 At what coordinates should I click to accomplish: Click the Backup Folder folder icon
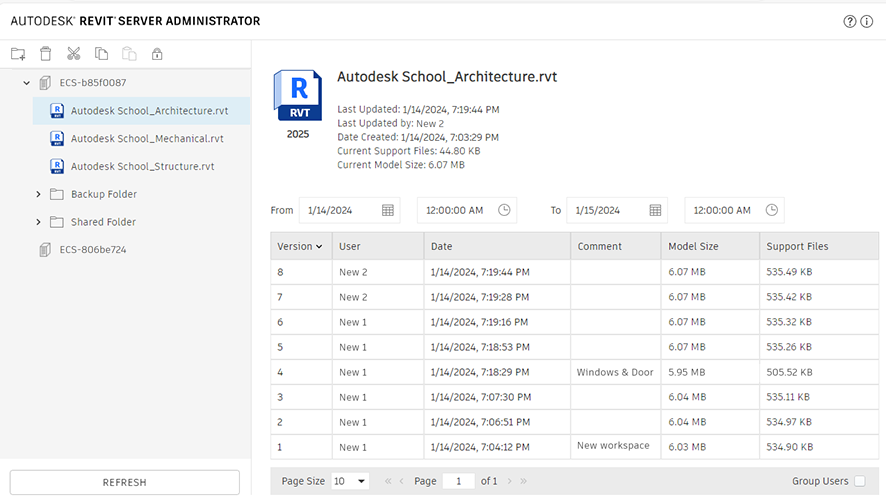(57, 194)
